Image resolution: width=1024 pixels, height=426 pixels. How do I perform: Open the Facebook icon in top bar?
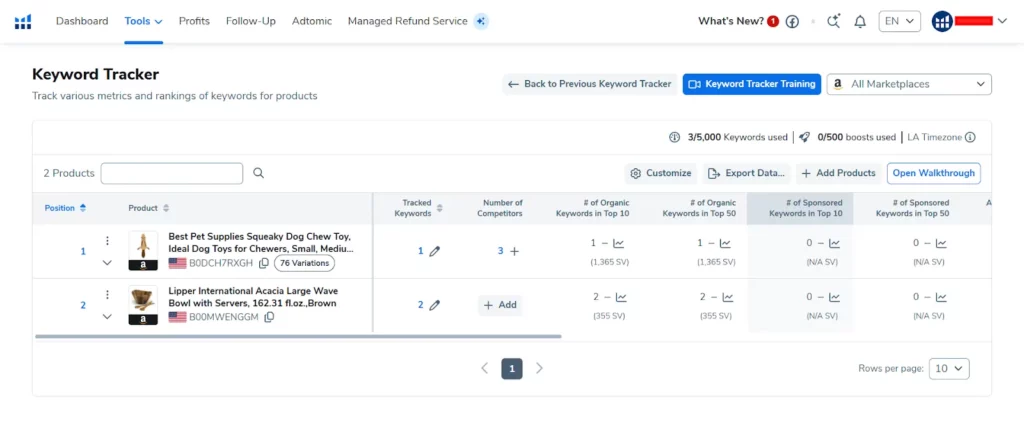[792, 21]
